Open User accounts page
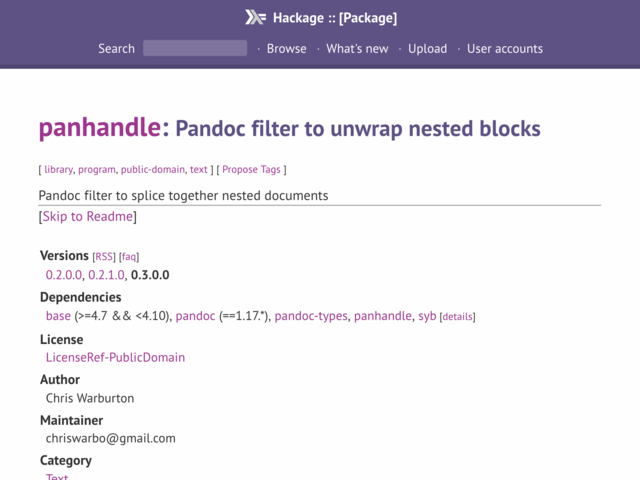Image resolution: width=640 pixels, height=480 pixels. 505,49
